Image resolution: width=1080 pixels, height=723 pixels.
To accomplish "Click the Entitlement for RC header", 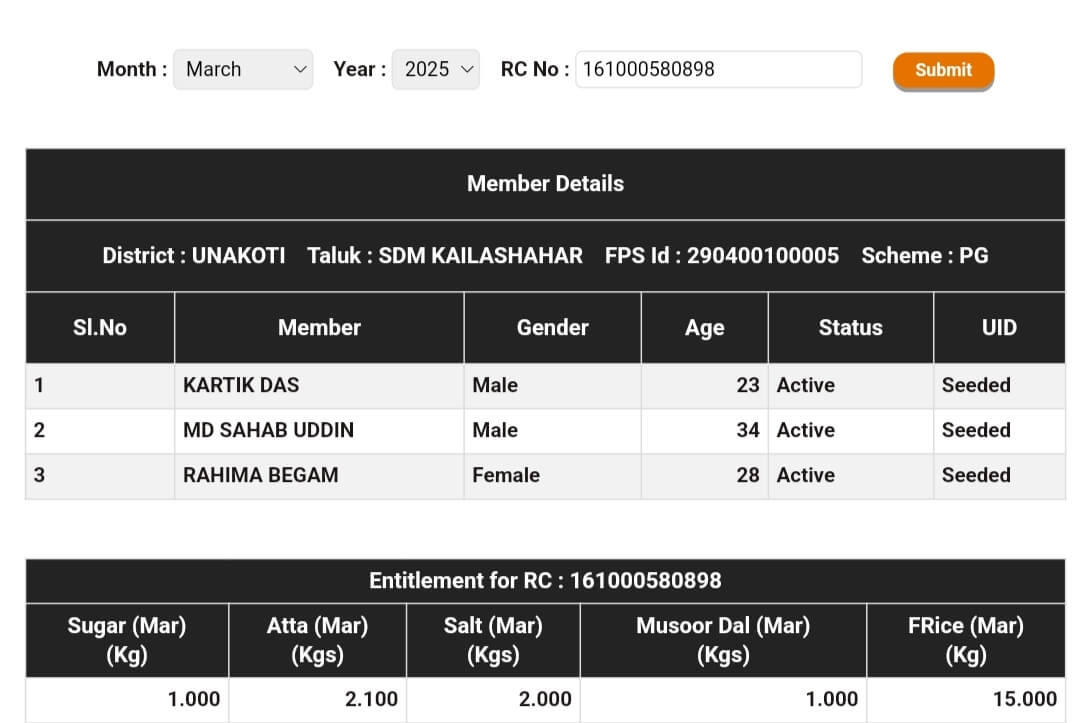I will 545,581.
